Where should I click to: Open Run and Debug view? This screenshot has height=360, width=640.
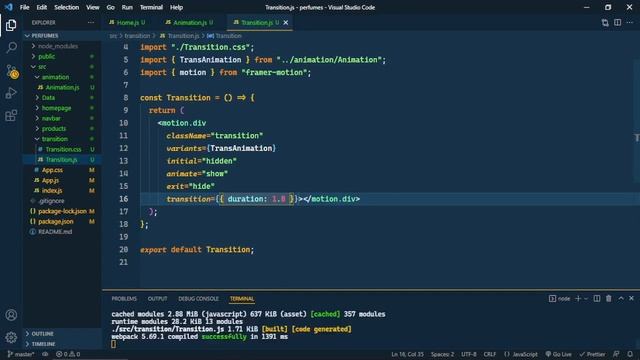click(x=11, y=93)
